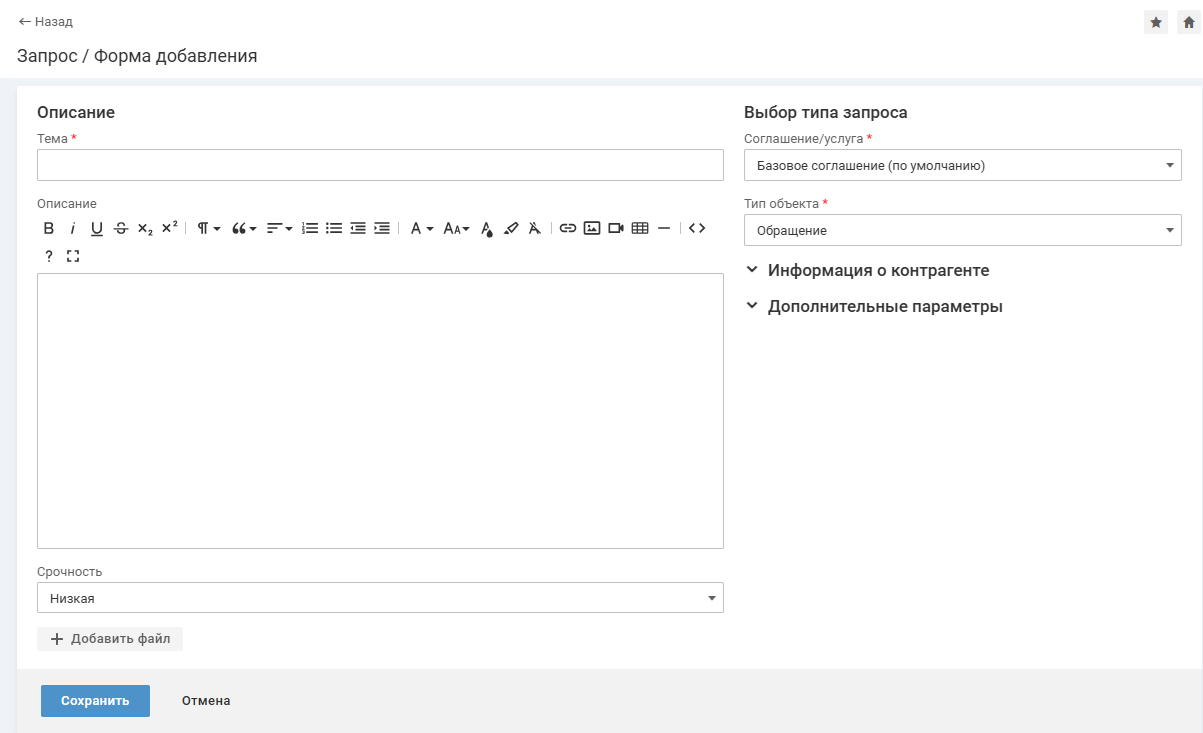Toggle fullscreen mode for the editor

click(73, 256)
